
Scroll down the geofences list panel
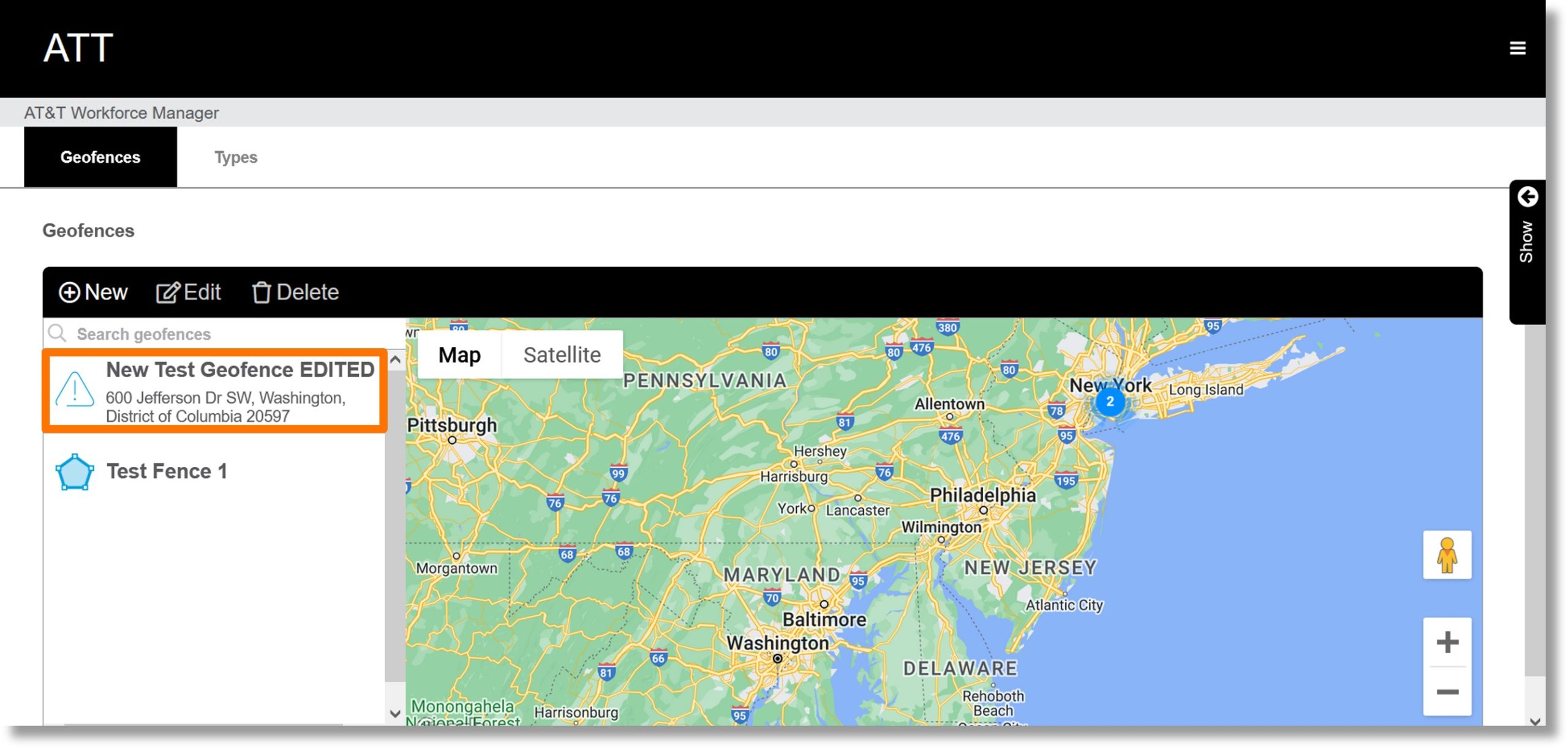pos(396,711)
